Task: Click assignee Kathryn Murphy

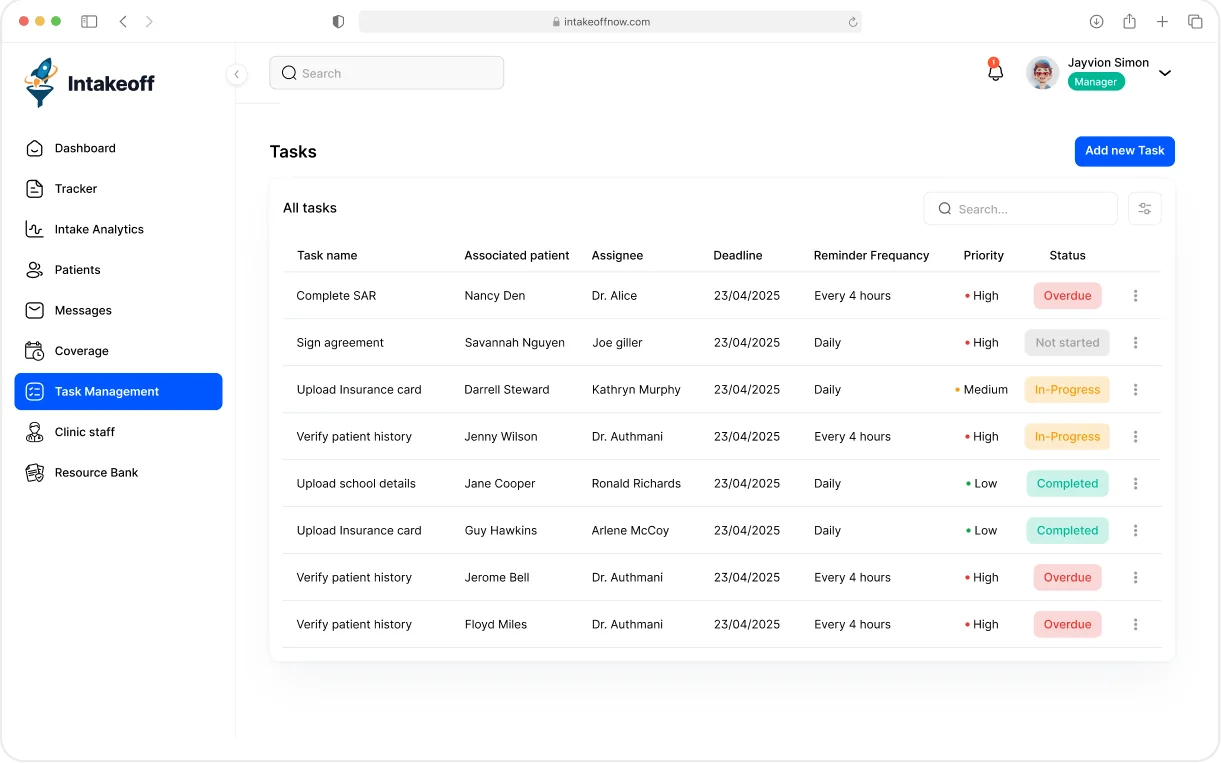Action: click(x=636, y=390)
